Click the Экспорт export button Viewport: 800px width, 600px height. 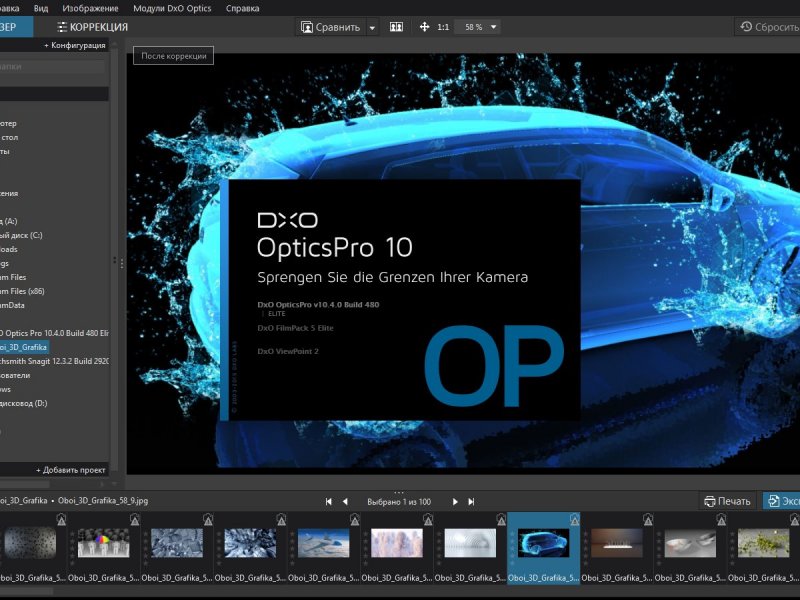click(782, 501)
